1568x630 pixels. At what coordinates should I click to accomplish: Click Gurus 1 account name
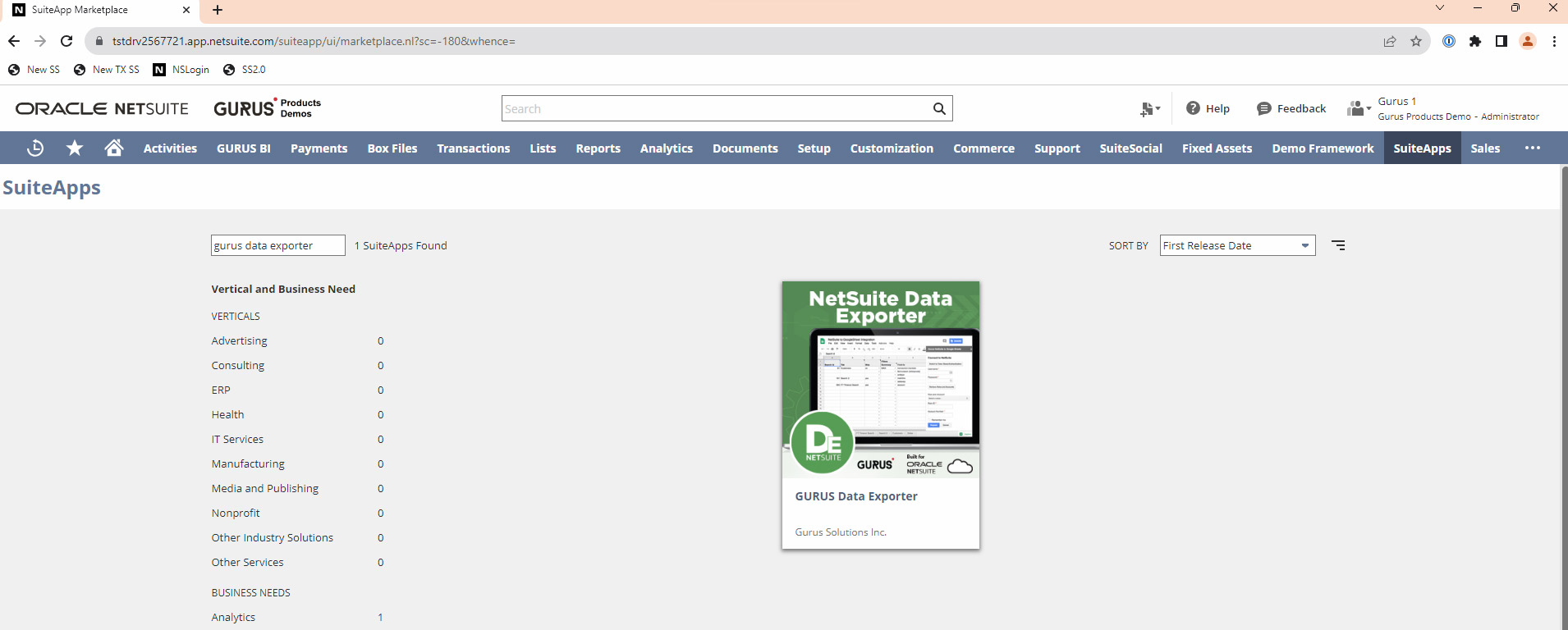pos(1397,101)
